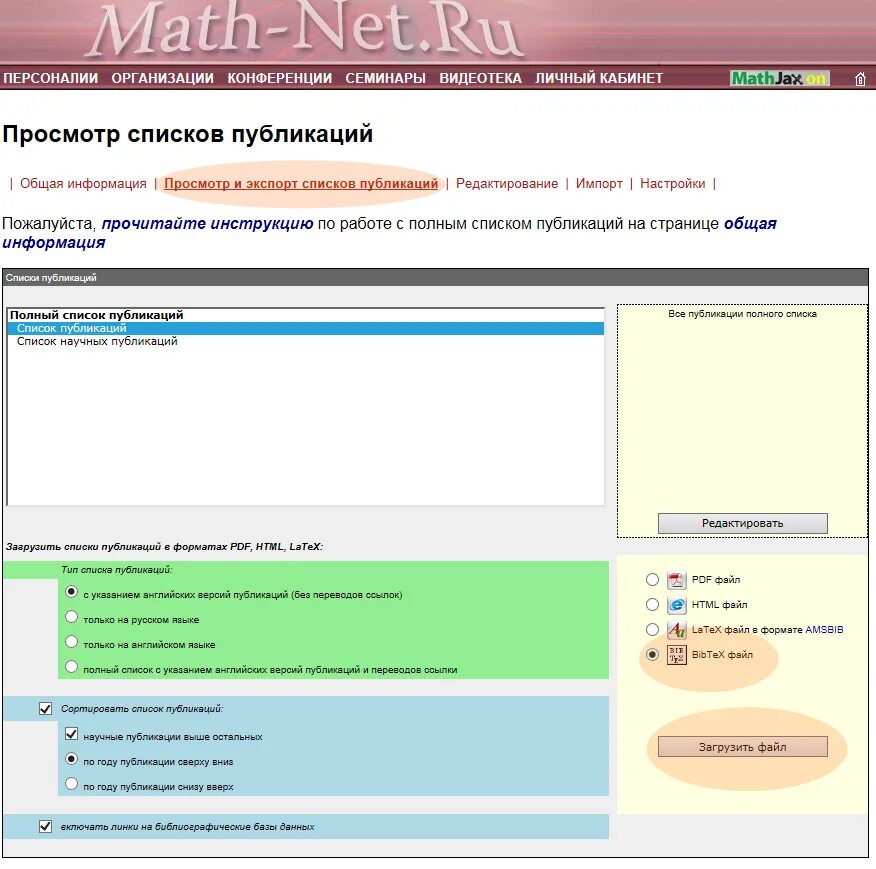Choose 'только на русском языке' radio option
Image resolution: width=876 pixels, height=869 pixels.
[72, 616]
